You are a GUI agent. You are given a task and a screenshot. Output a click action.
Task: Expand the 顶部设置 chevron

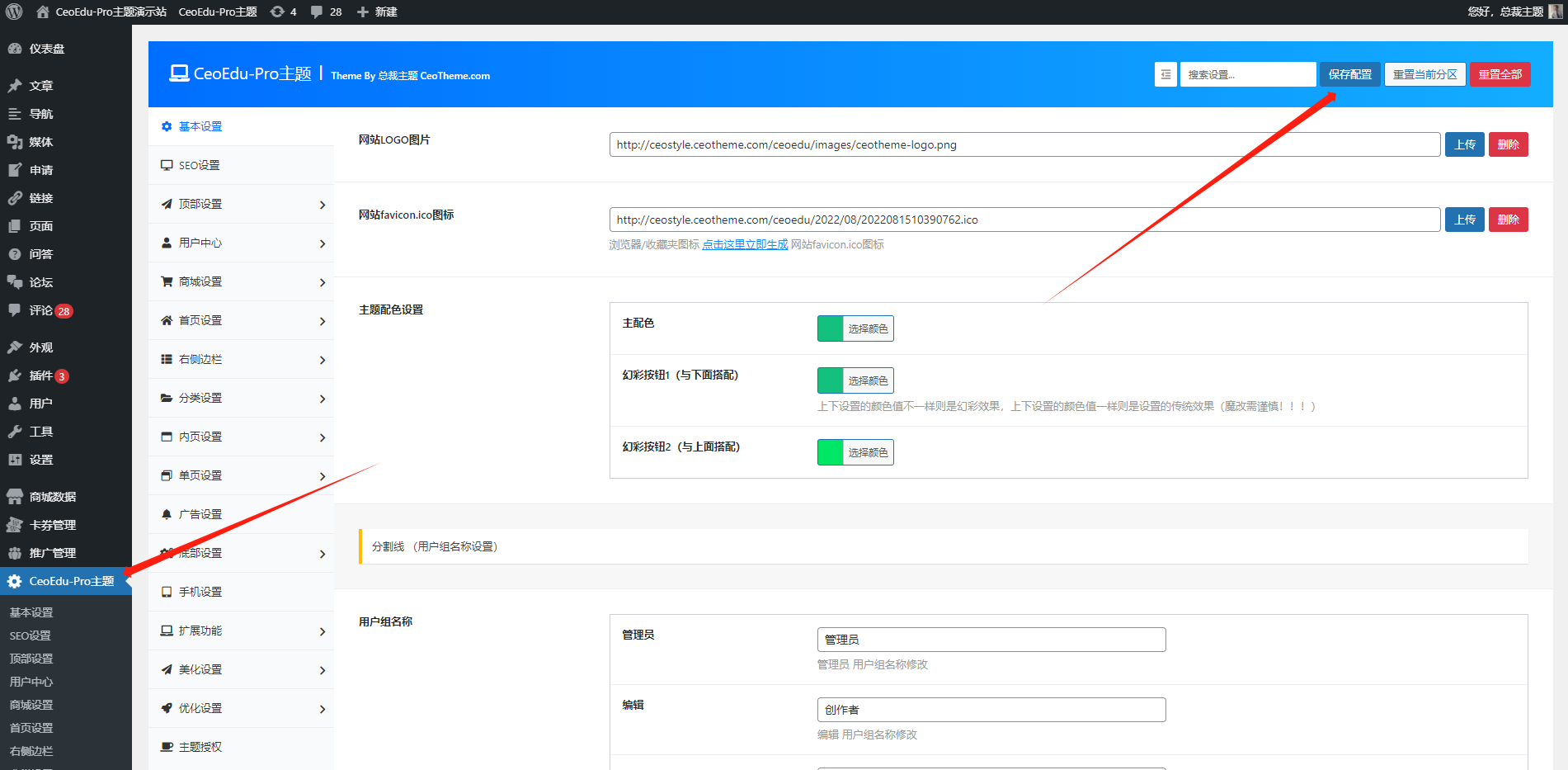[323, 205]
